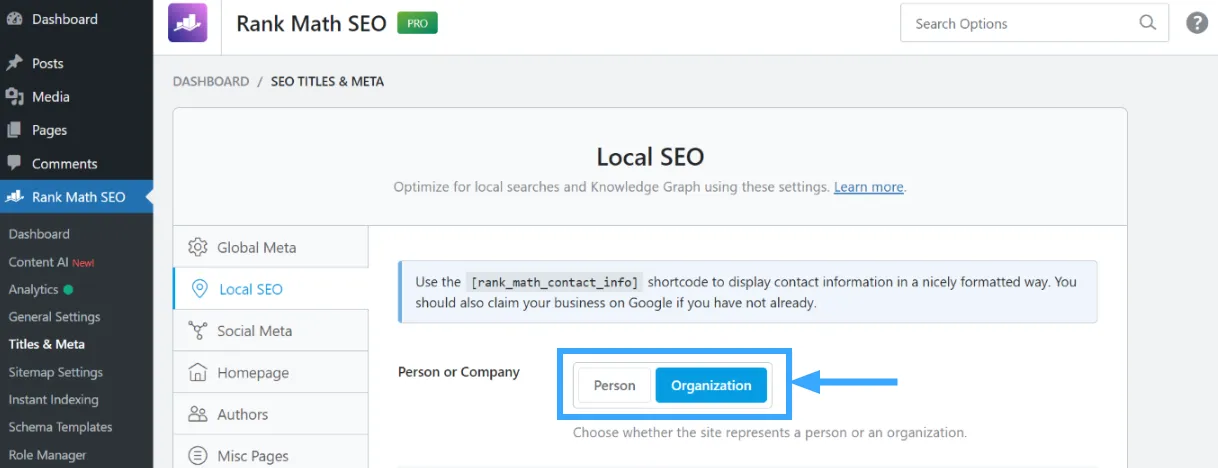This screenshot has width=1218, height=468.
Task: Open the Authors tab
Action: [271, 414]
